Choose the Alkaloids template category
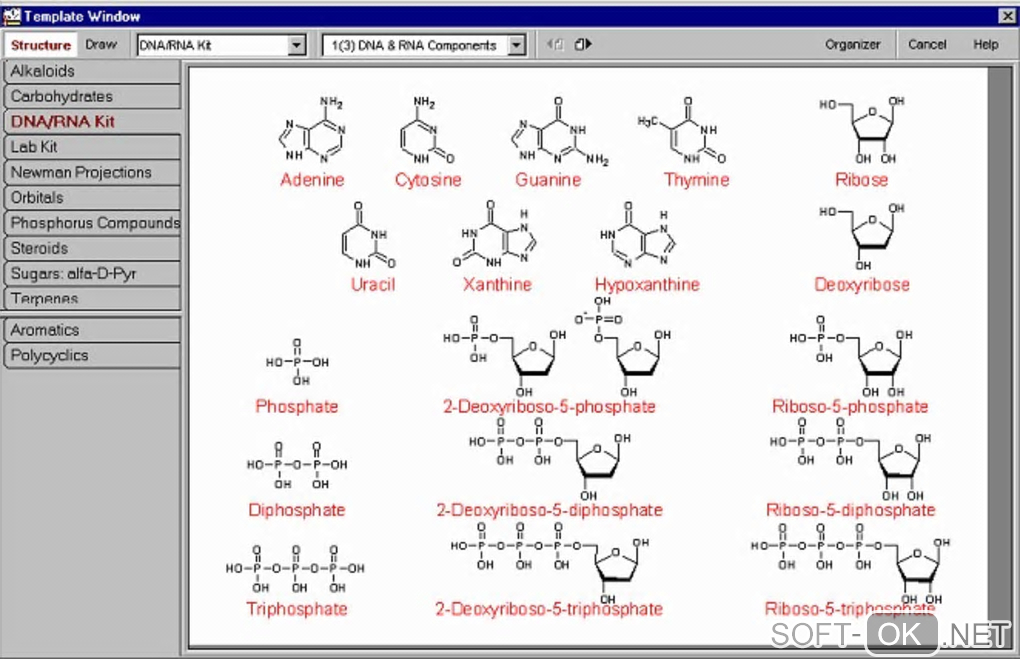The height and width of the screenshot is (659, 1020). (x=92, y=71)
